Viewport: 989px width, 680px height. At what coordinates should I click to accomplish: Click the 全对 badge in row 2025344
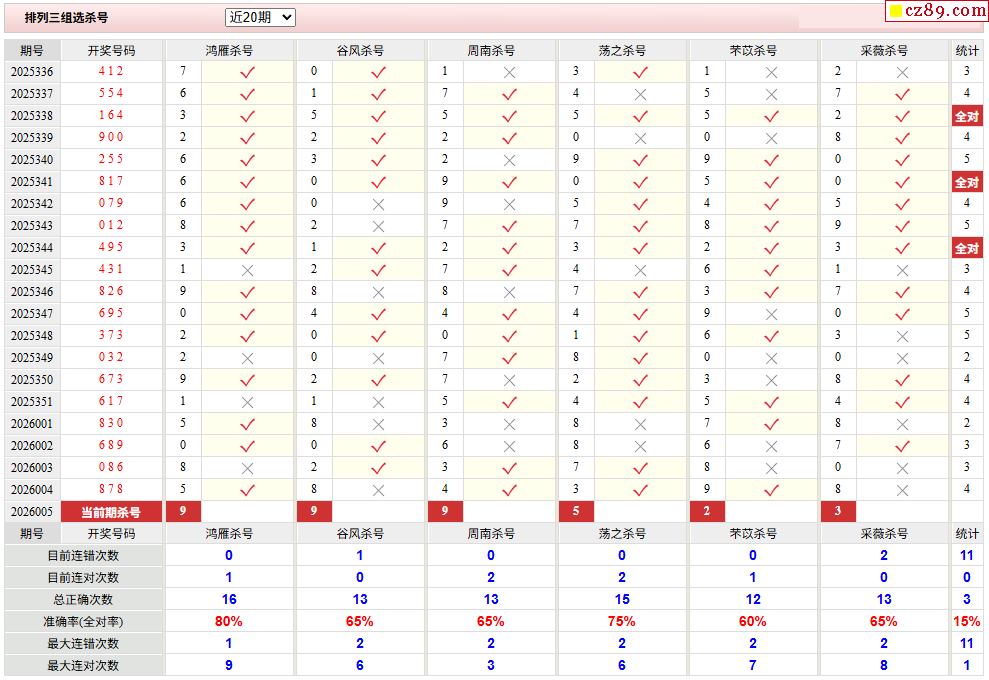pyautogui.click(x=966, y=248)
